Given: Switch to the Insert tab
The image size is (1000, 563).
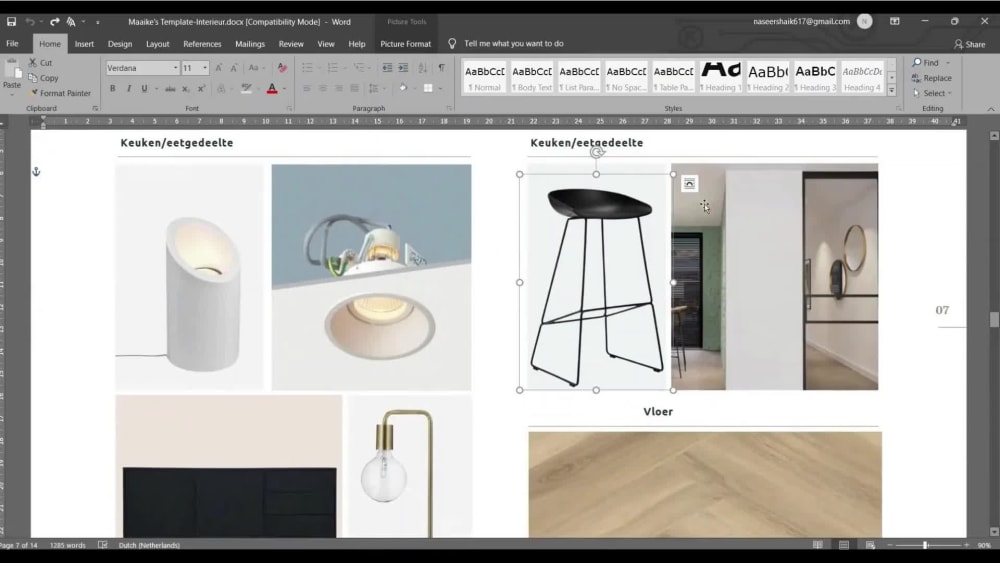Looking at the screenshot, I should click(84, 44).
